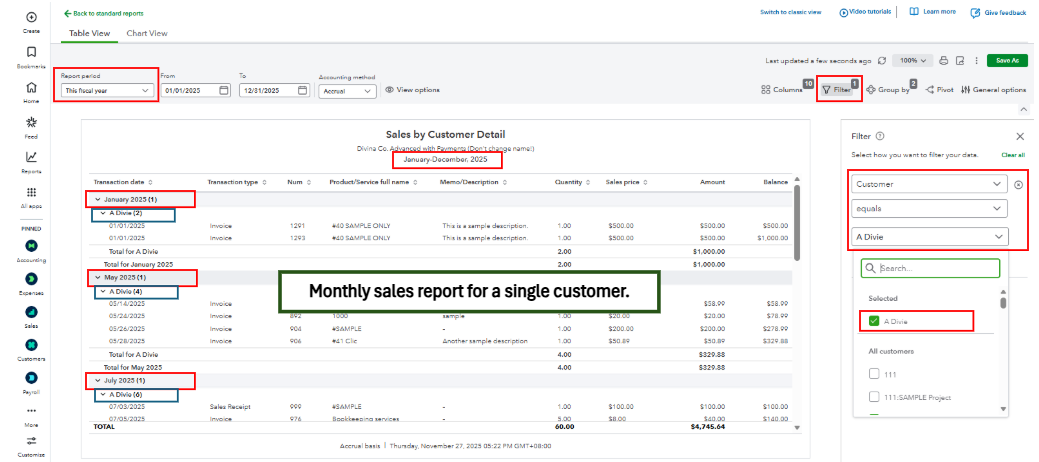This screenshot has width=1039, height=462.
Task: Print the report using the printer icon
Action: click(x=942, y=60)
